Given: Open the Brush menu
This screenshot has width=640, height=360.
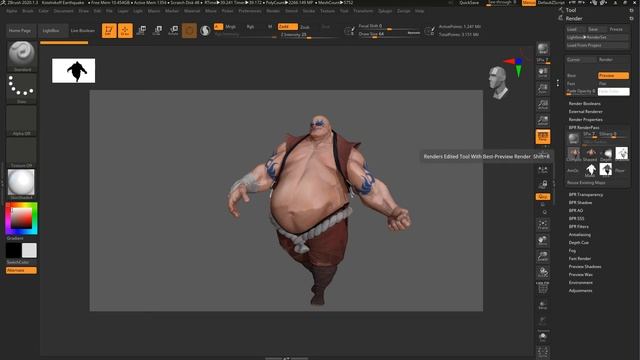Looking at the screenshot, I should [28, 11].
